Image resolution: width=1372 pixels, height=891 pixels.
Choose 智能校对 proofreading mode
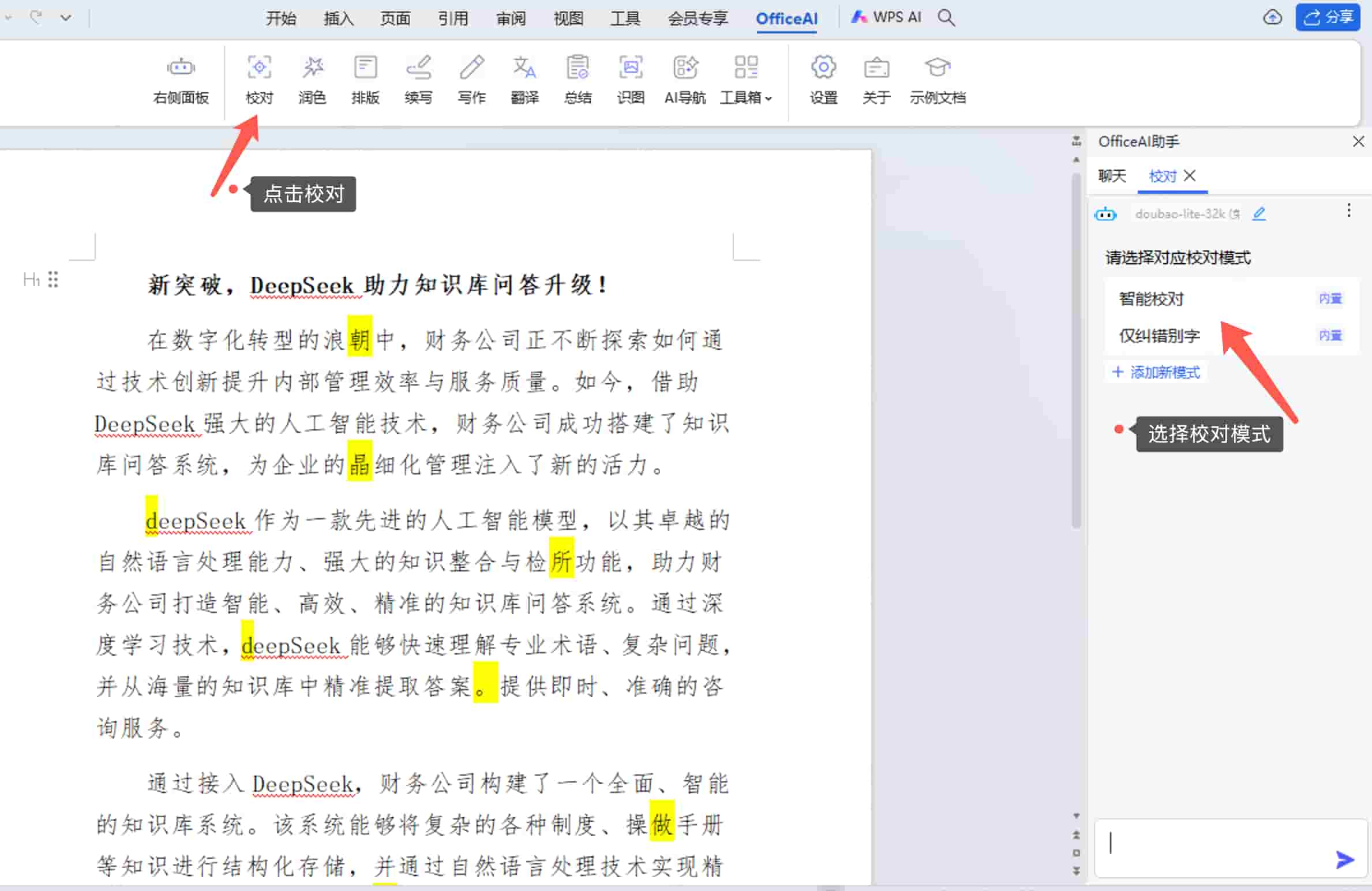coord(1152,299)
